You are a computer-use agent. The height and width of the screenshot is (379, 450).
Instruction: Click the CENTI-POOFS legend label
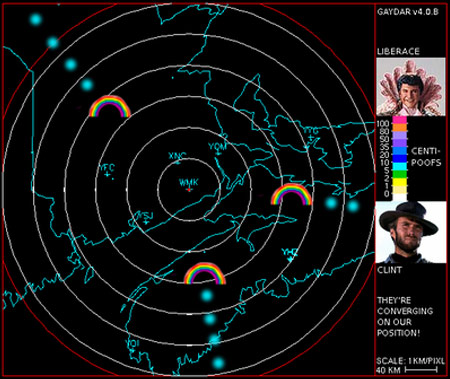pyautogui.click(x=426, y=157)
